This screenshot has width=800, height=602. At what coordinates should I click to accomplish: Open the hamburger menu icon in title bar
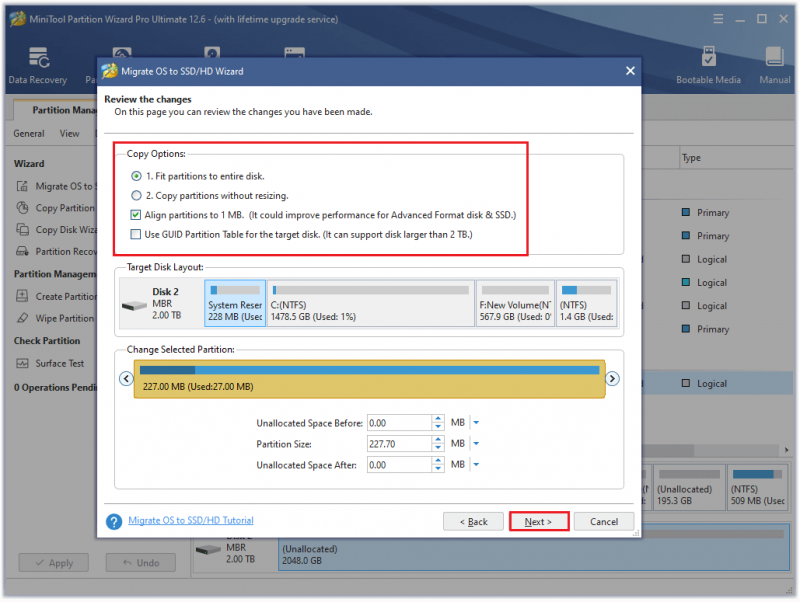(718, 19)
